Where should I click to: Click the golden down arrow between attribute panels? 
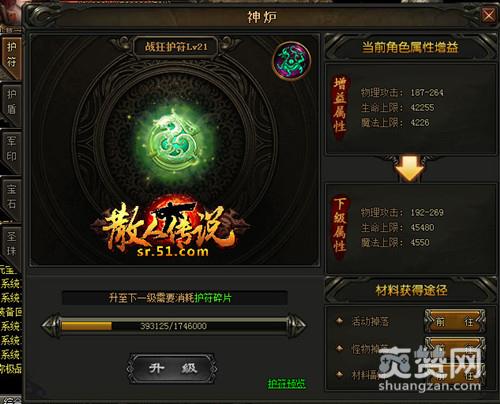click(410, 169)
